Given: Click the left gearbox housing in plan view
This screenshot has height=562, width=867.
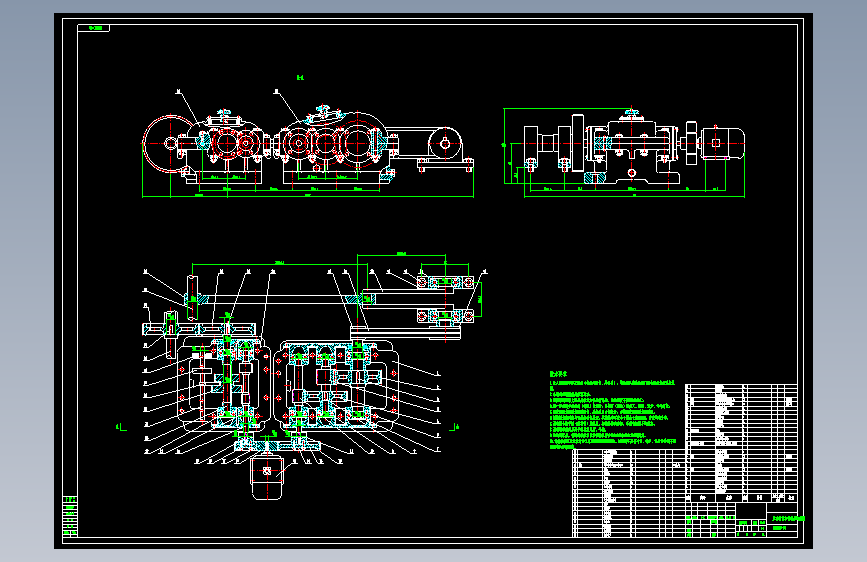Looking at the screenshot, I should (223, 382).
